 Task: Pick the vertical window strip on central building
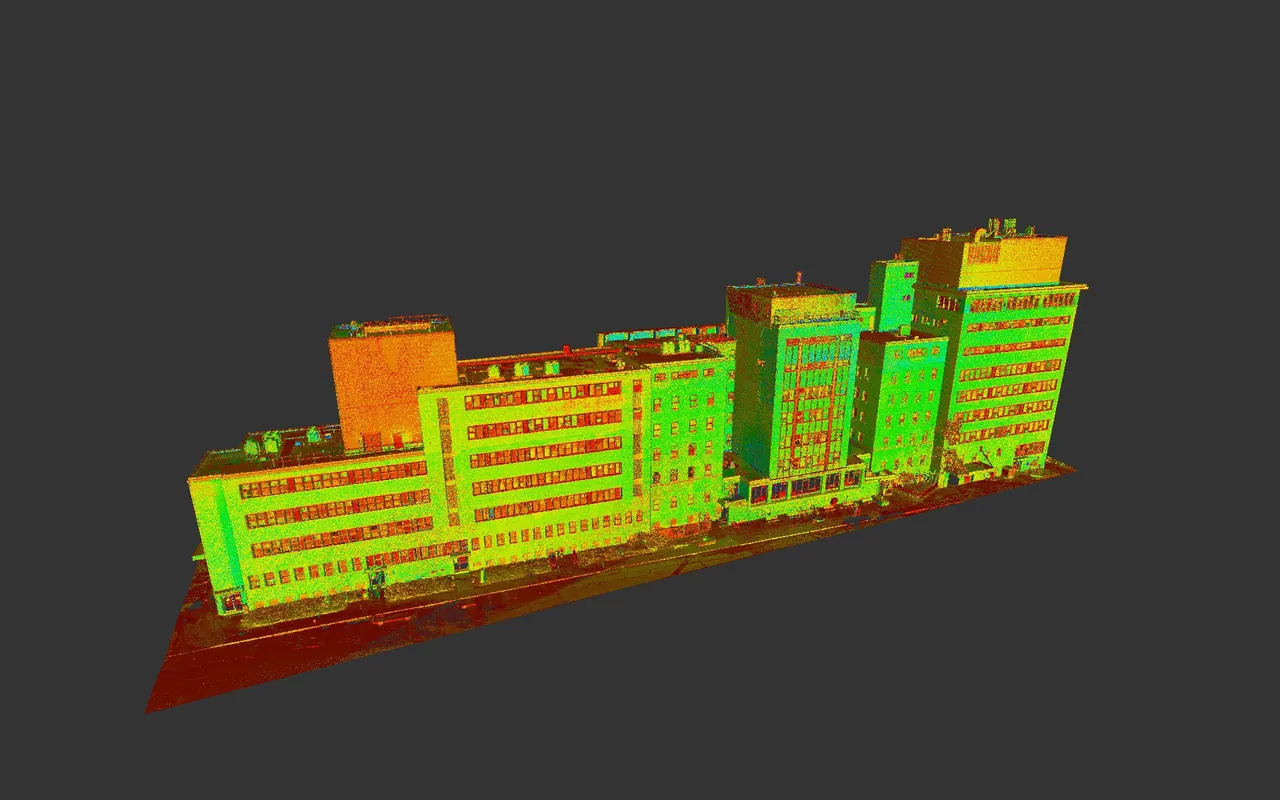click(443, 460)
